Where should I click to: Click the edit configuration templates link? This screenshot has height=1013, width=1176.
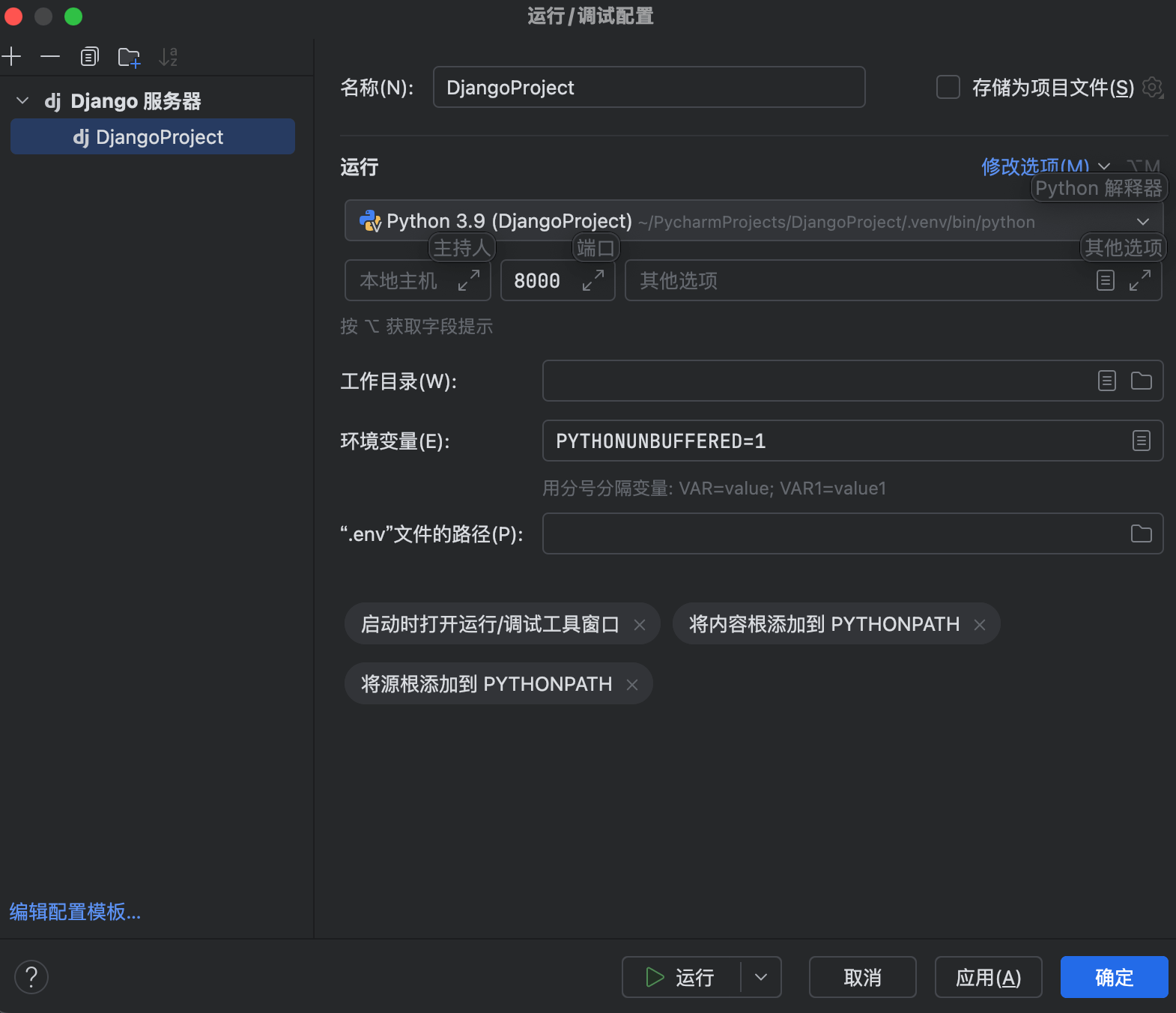75,912
